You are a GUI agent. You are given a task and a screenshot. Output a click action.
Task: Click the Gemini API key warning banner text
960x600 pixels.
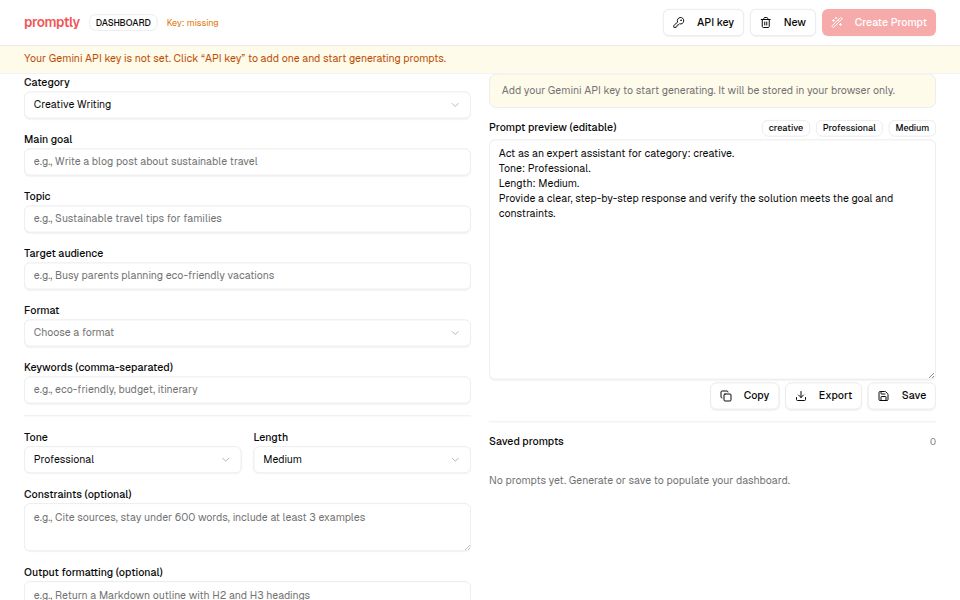tap(234, 59)
